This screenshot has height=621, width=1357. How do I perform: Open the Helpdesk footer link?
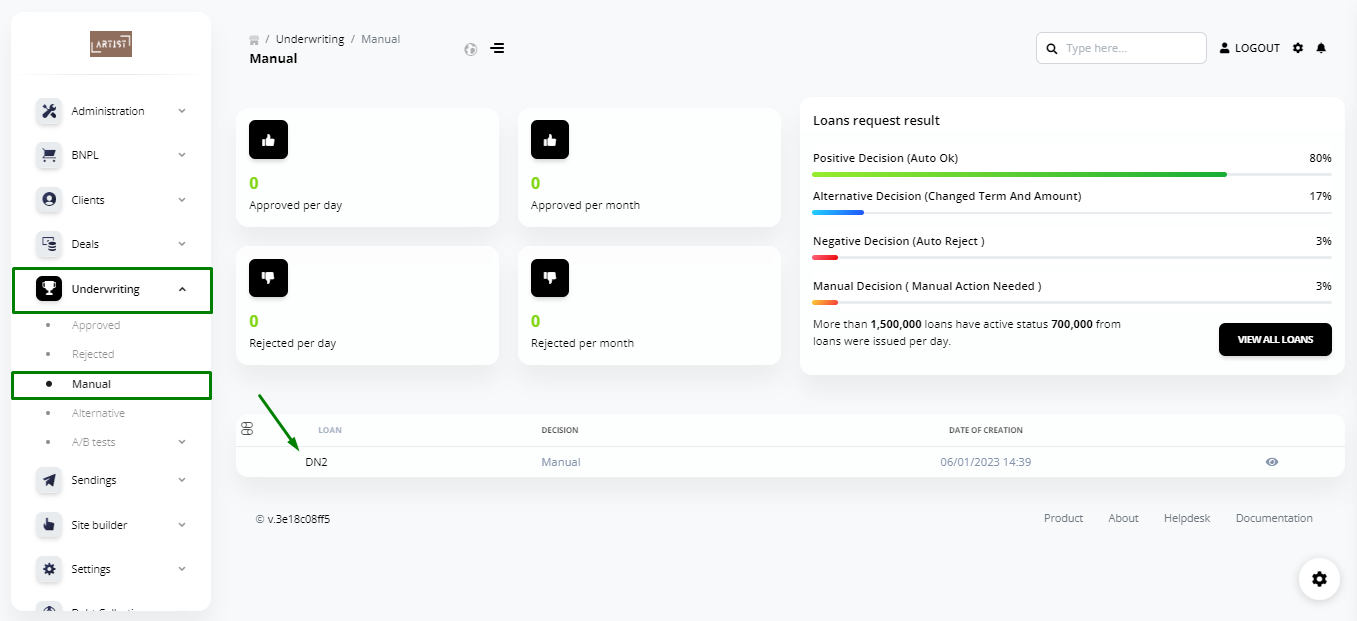tap(1187, 518)
